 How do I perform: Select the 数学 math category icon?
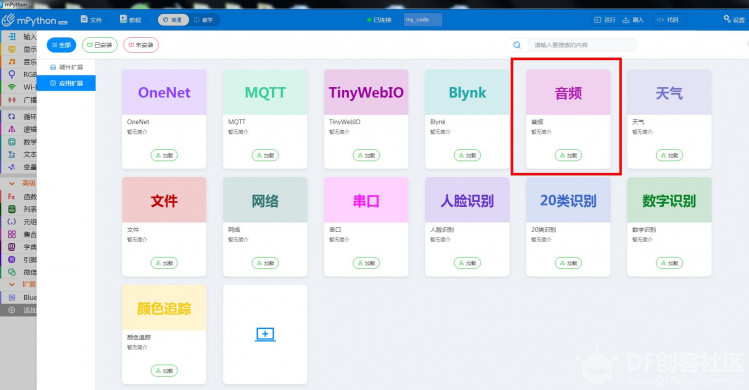[x=12, y=142]
